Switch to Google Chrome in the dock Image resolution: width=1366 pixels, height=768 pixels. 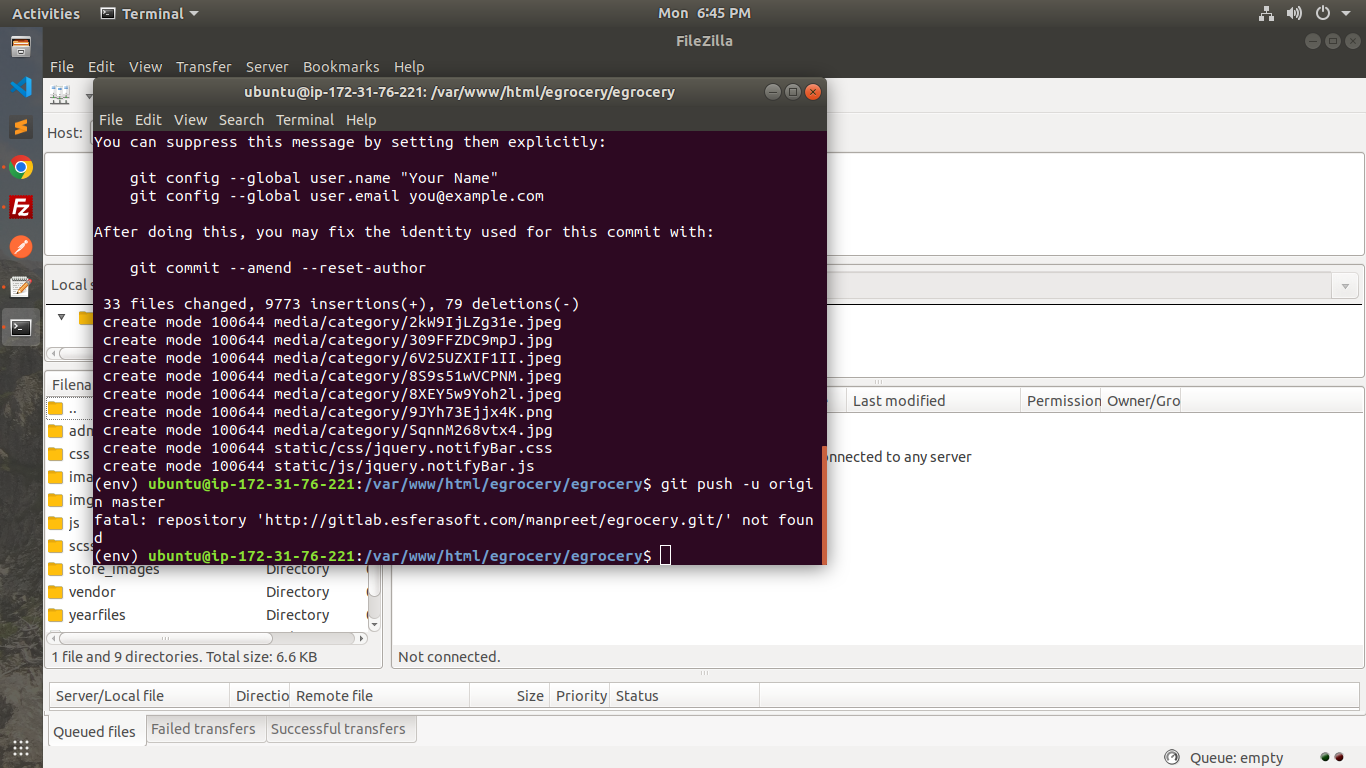coord(21,168)
